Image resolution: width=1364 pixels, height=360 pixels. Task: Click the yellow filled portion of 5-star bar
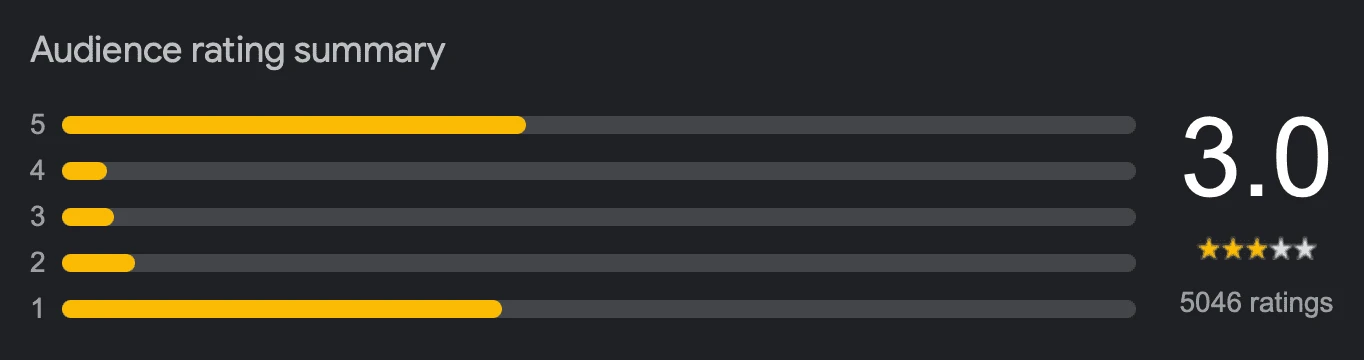coord(294,125)
